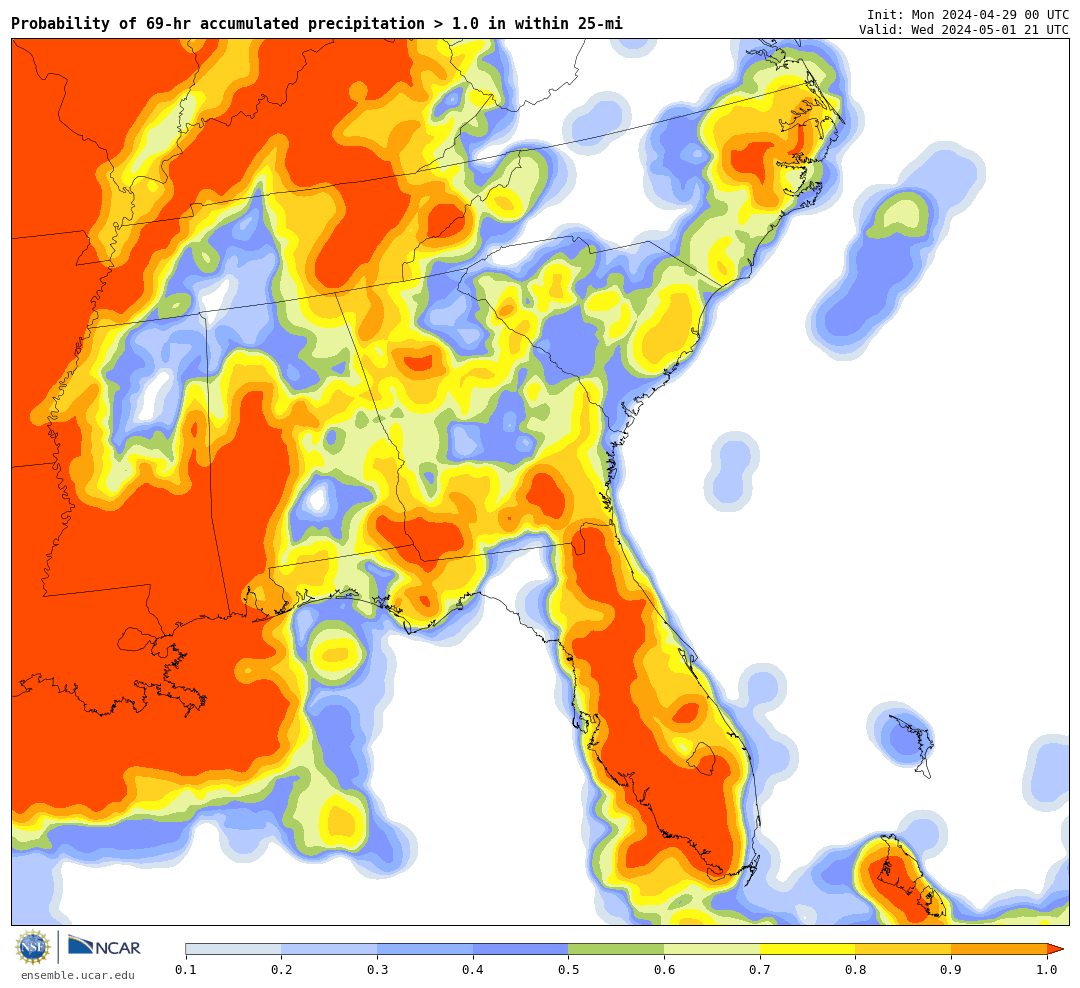Screen dimensions: 1080x988
Task: Click the 0.7–0.8 yellow color bar segment
Action: click(x=808, y=949)
